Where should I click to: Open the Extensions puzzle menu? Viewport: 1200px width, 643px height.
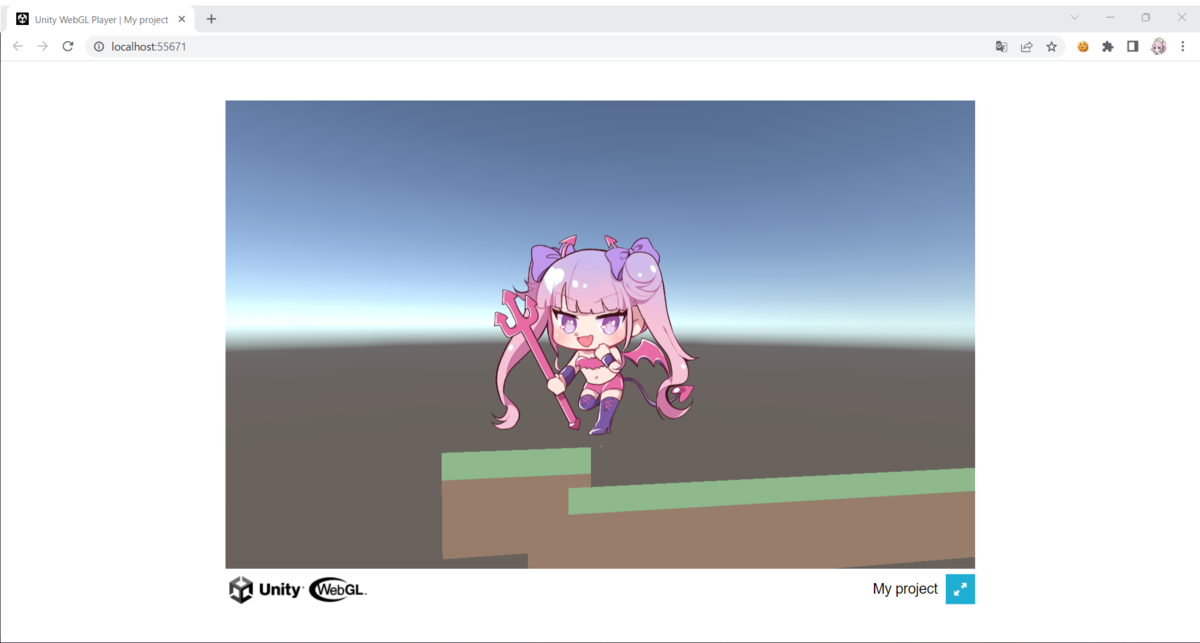[1107, 46]
